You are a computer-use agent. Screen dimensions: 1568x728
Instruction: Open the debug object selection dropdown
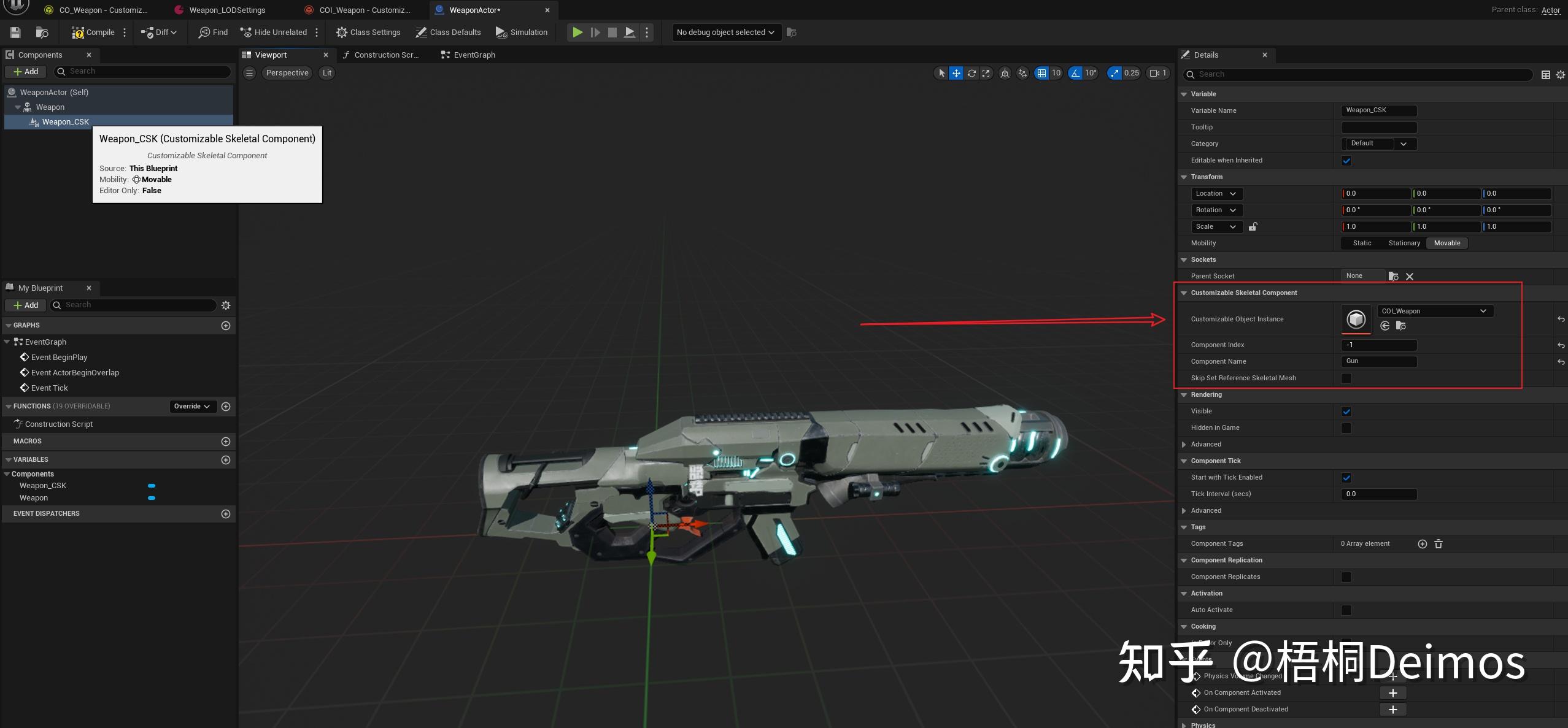pyautogui.click(x=726, y=33)
